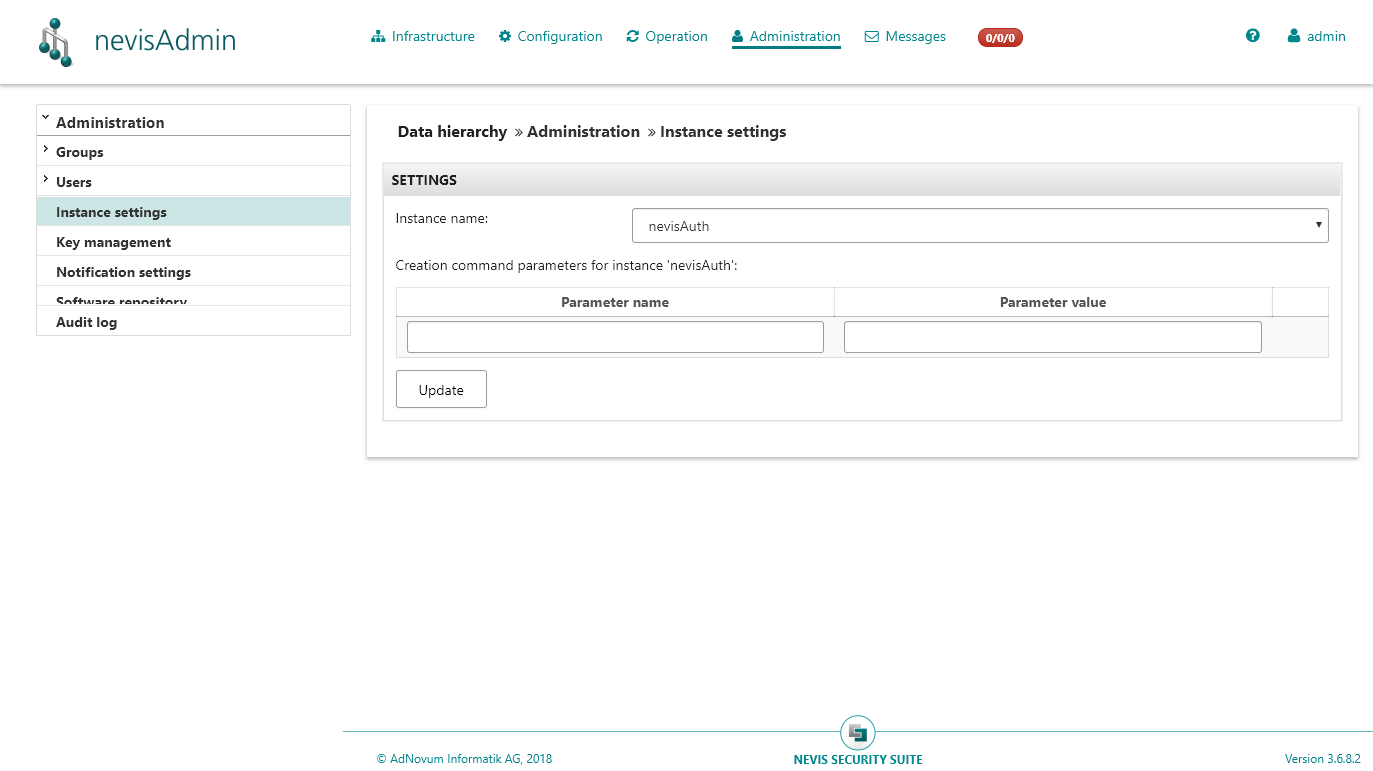Click the 'Parameter value' column header
This screenshot has height=771, width=1373.
click(x=1053, y=302)
